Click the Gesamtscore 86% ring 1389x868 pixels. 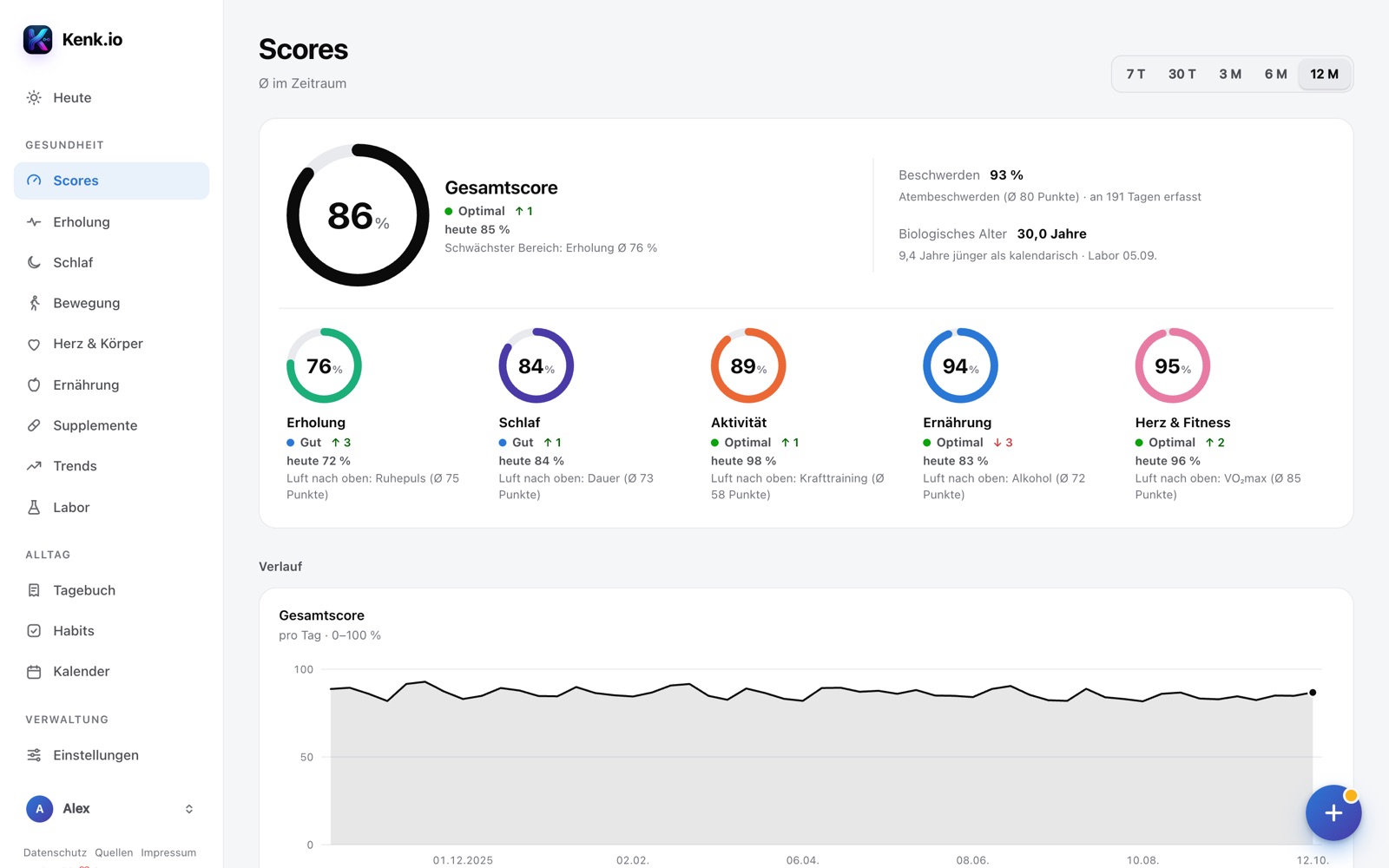click(358, 215)
